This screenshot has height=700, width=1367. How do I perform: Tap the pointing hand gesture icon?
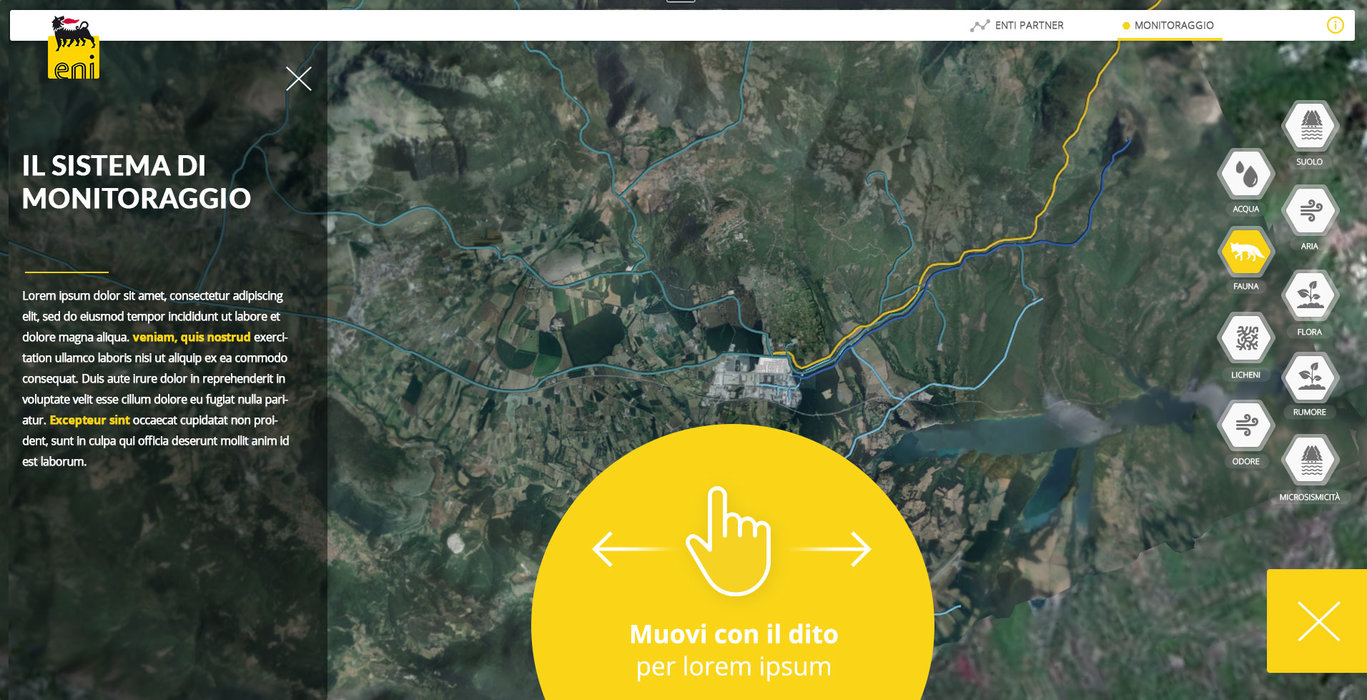(x=729, y=540)
